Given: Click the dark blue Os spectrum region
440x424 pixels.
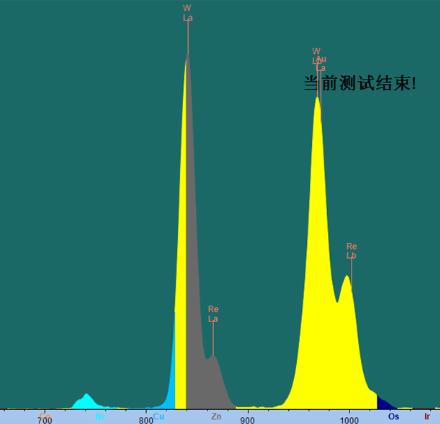Looking at the screenshot, I should [385, 403].
